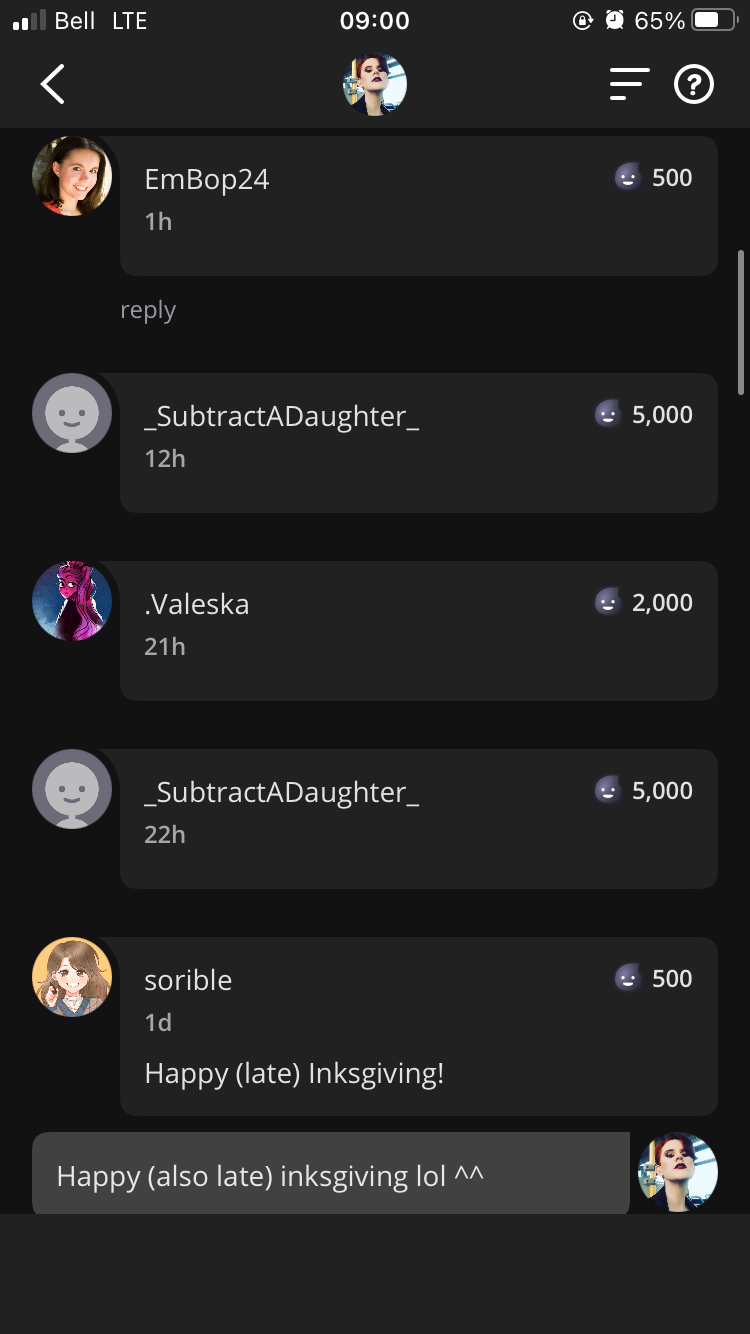Open EmBop24's profile photo
The width and height of the screenshot is (750, 1334).
pyautogui.click(x=72, y=176)
